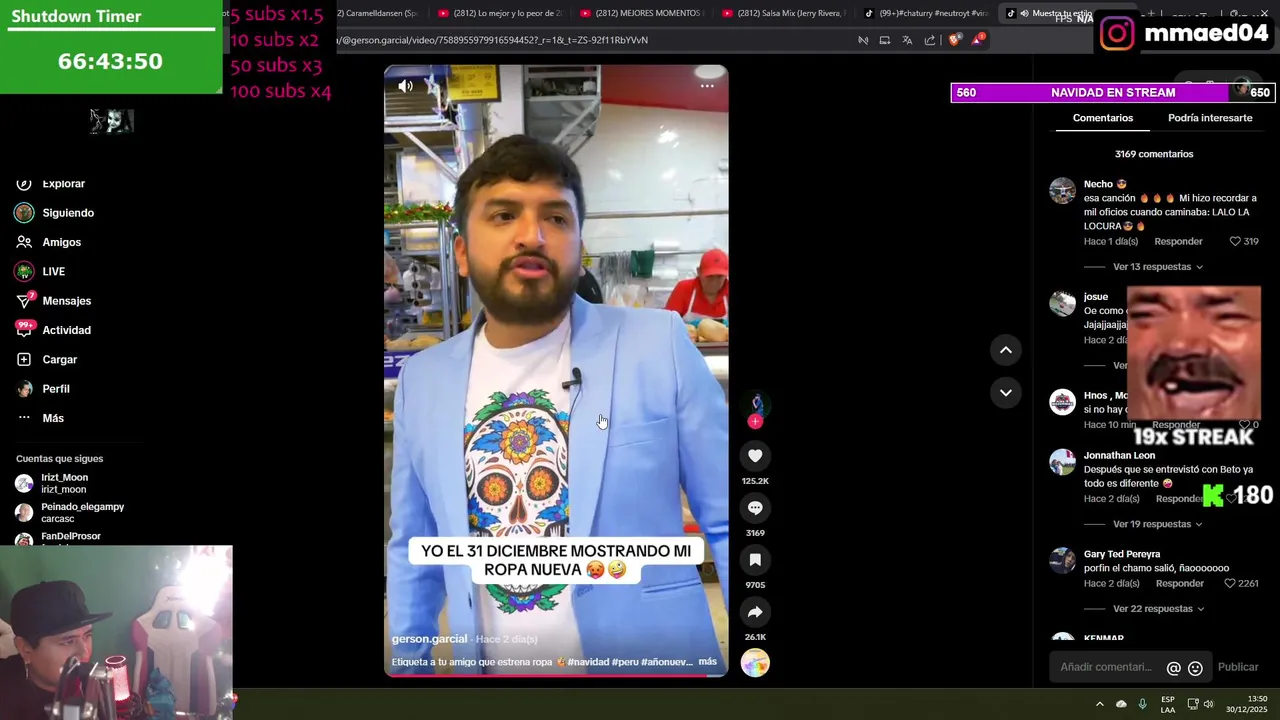This screenshot has height=720, width=1280.
Task: Click the microphone tray icon
Action: tap(1143, 704)
